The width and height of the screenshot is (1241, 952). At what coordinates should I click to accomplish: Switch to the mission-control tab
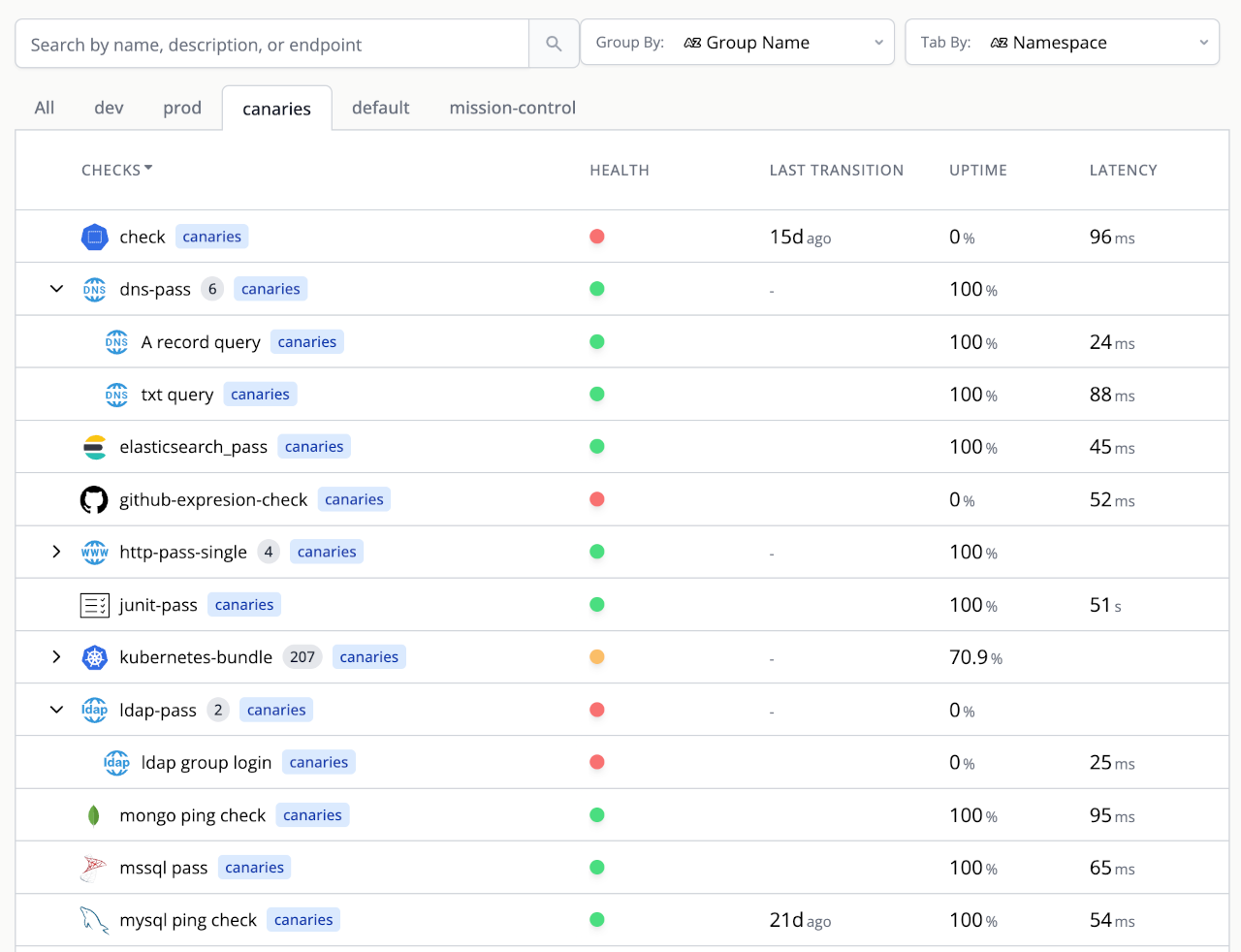pos(512,108)
